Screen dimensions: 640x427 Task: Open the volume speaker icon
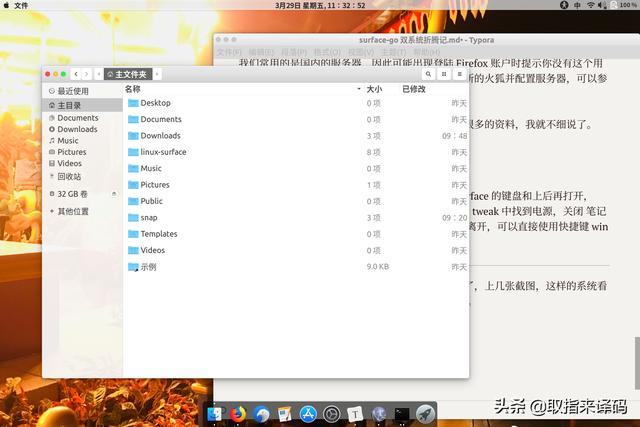[602, 5]
